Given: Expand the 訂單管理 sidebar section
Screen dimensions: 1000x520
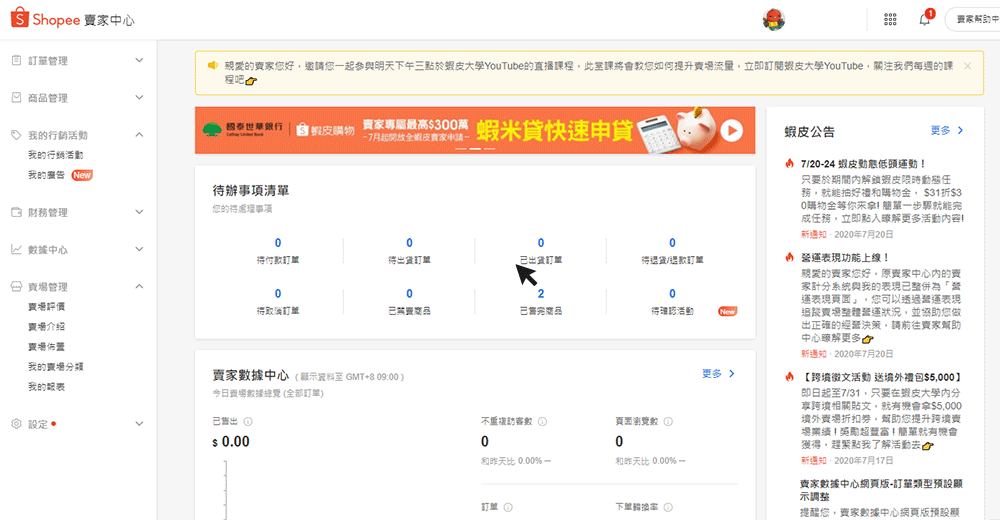Looking at the screenshot, I should click(x=139, y=61).
